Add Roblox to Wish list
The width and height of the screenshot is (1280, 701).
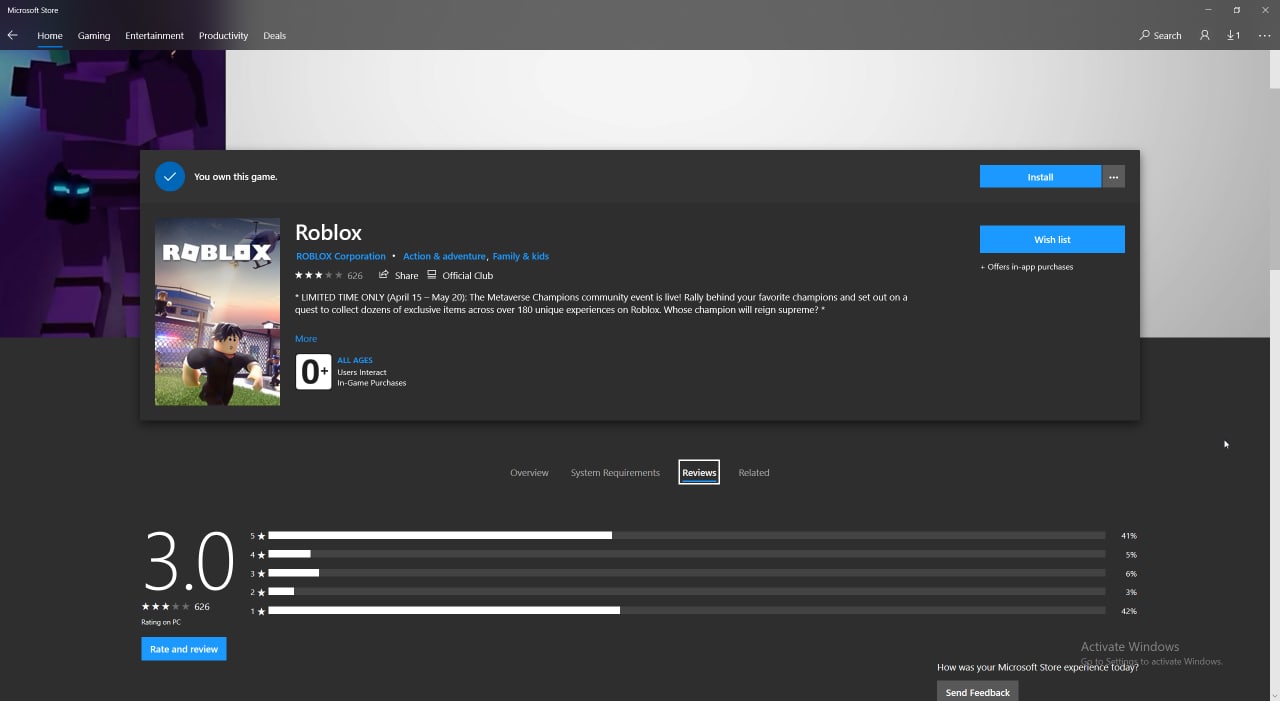pos(1052,239)
